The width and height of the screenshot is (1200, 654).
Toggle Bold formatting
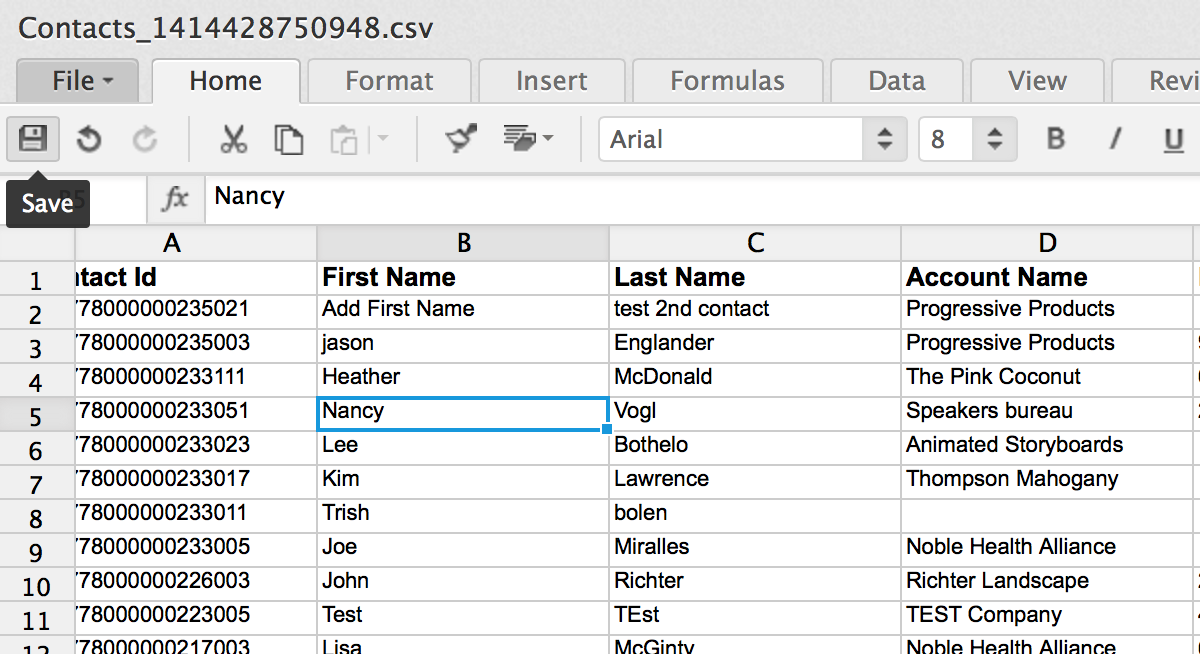pyautogui.click(x=1055, y=139)
